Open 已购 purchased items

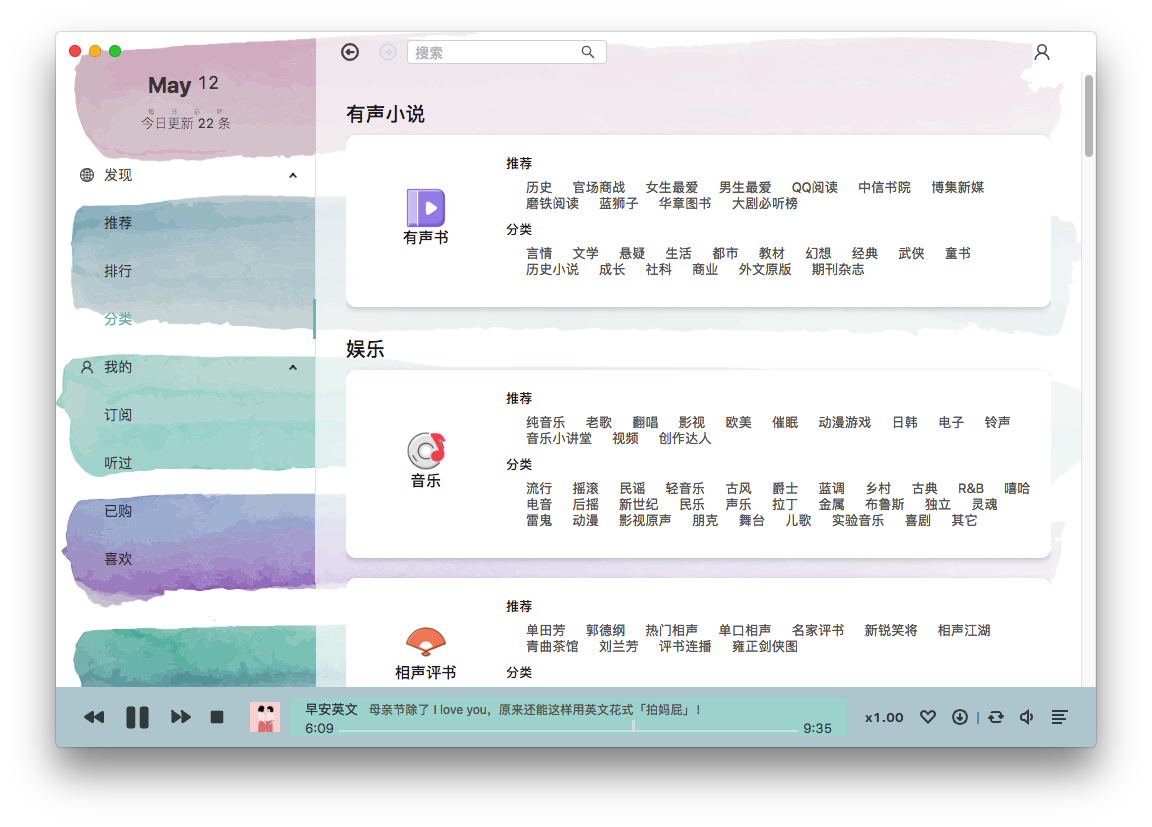118,510
